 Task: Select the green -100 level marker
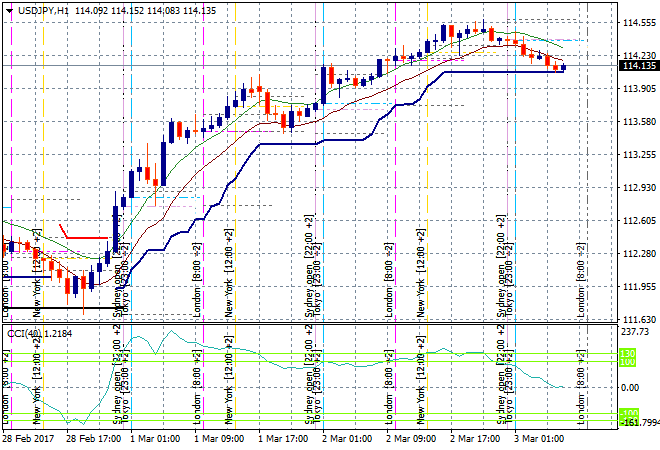627,412
